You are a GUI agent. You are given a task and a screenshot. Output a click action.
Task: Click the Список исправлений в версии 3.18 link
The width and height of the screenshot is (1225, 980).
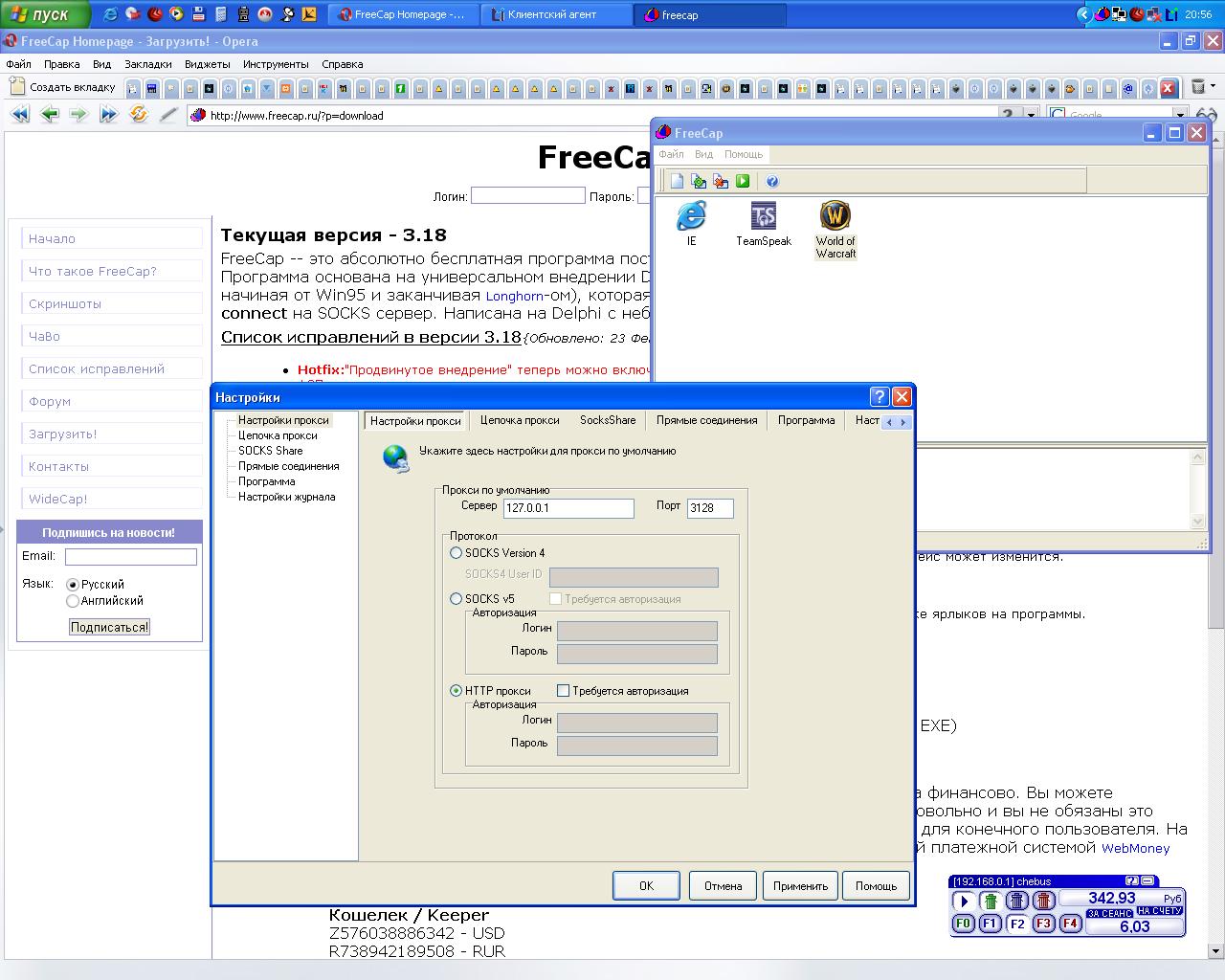371,337
